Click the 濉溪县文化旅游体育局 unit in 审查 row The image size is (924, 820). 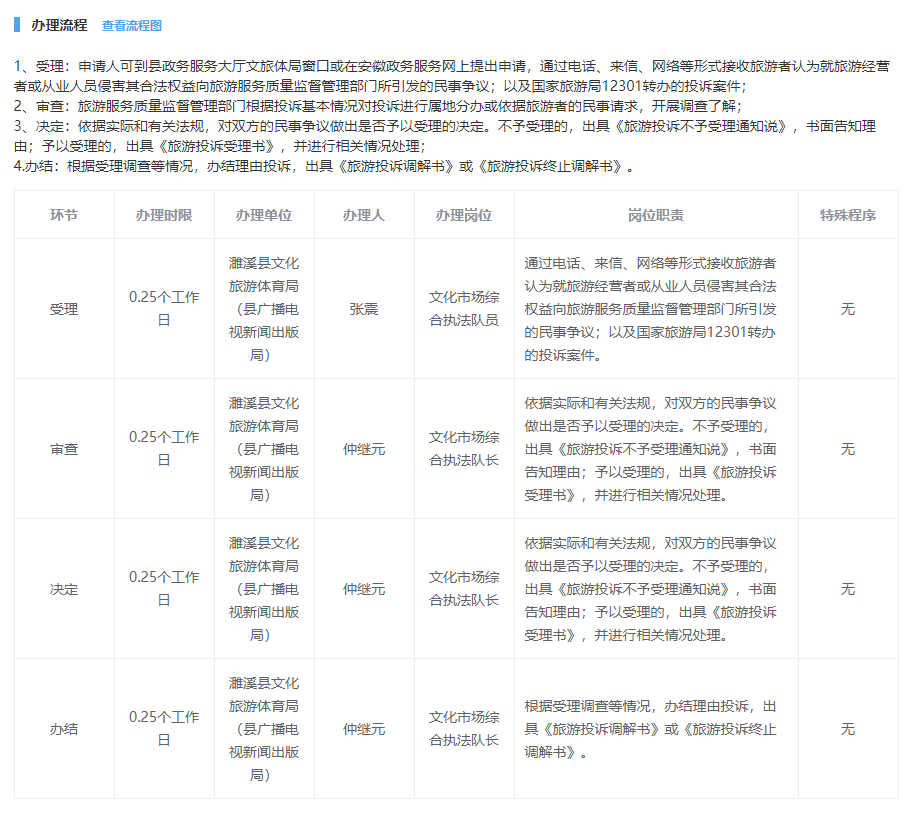click(264, 449)
